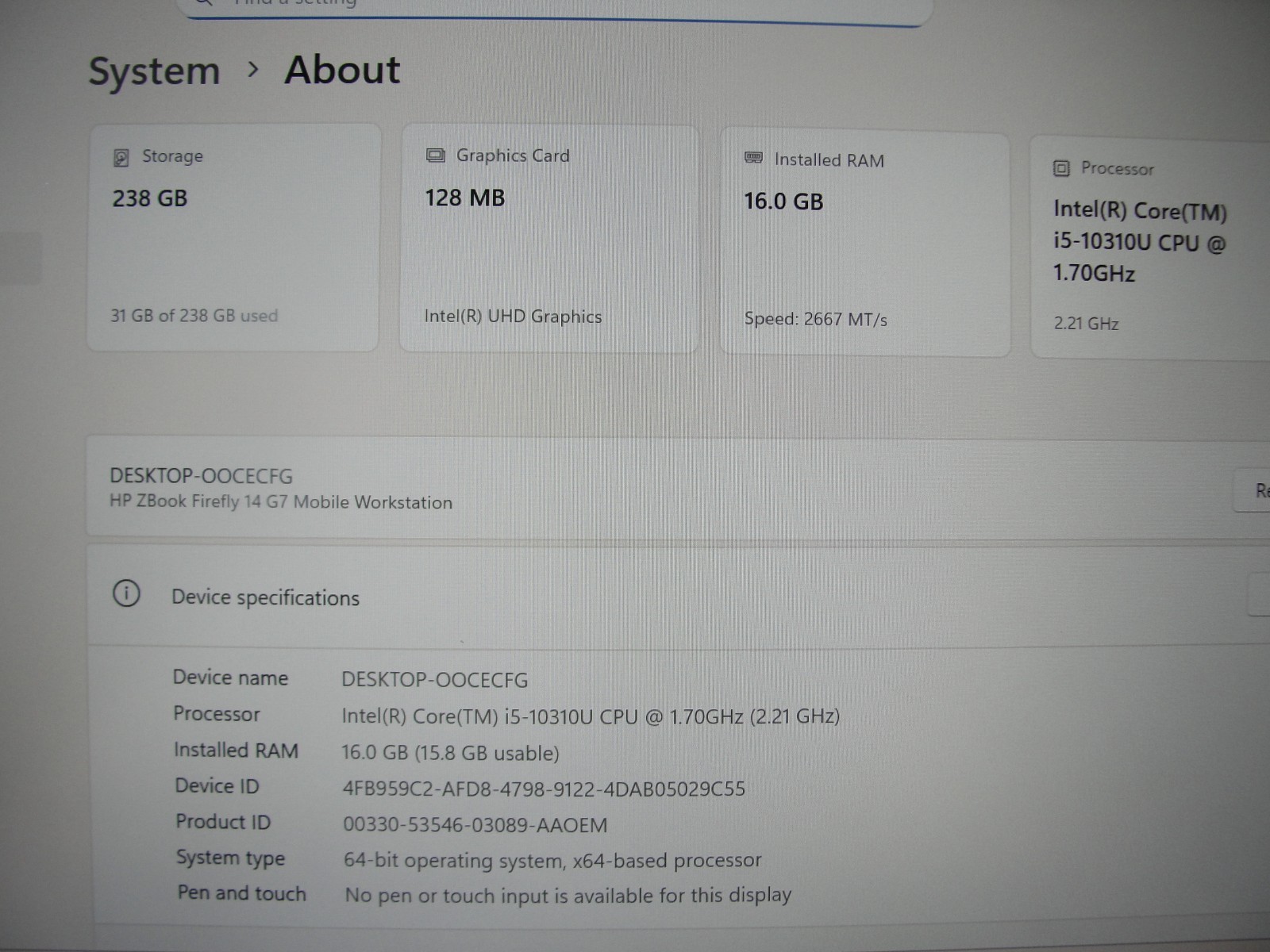Select the DESKTOP-OOCECFG PC name heading

coord(201,476)
